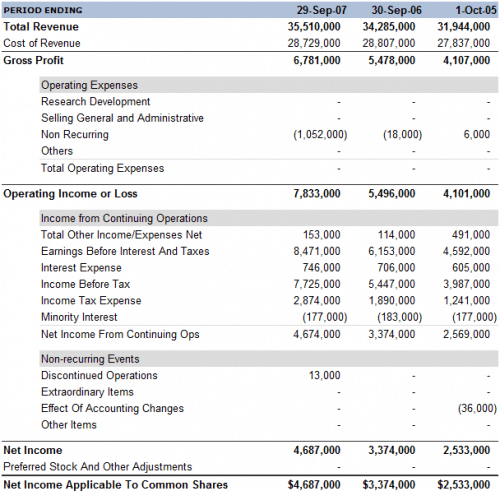
Task: Select the Cost of Revenue label
Action: [x=42, y=43]
